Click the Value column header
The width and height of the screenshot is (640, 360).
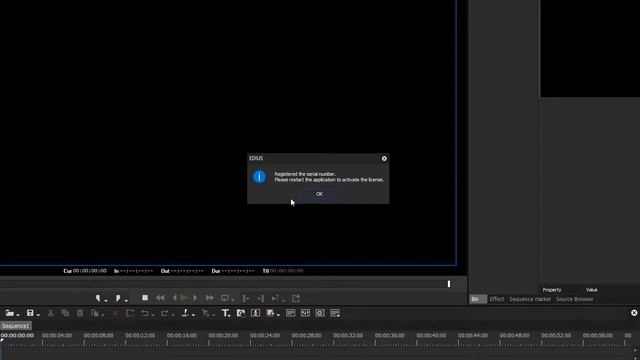tap(591, 290)
